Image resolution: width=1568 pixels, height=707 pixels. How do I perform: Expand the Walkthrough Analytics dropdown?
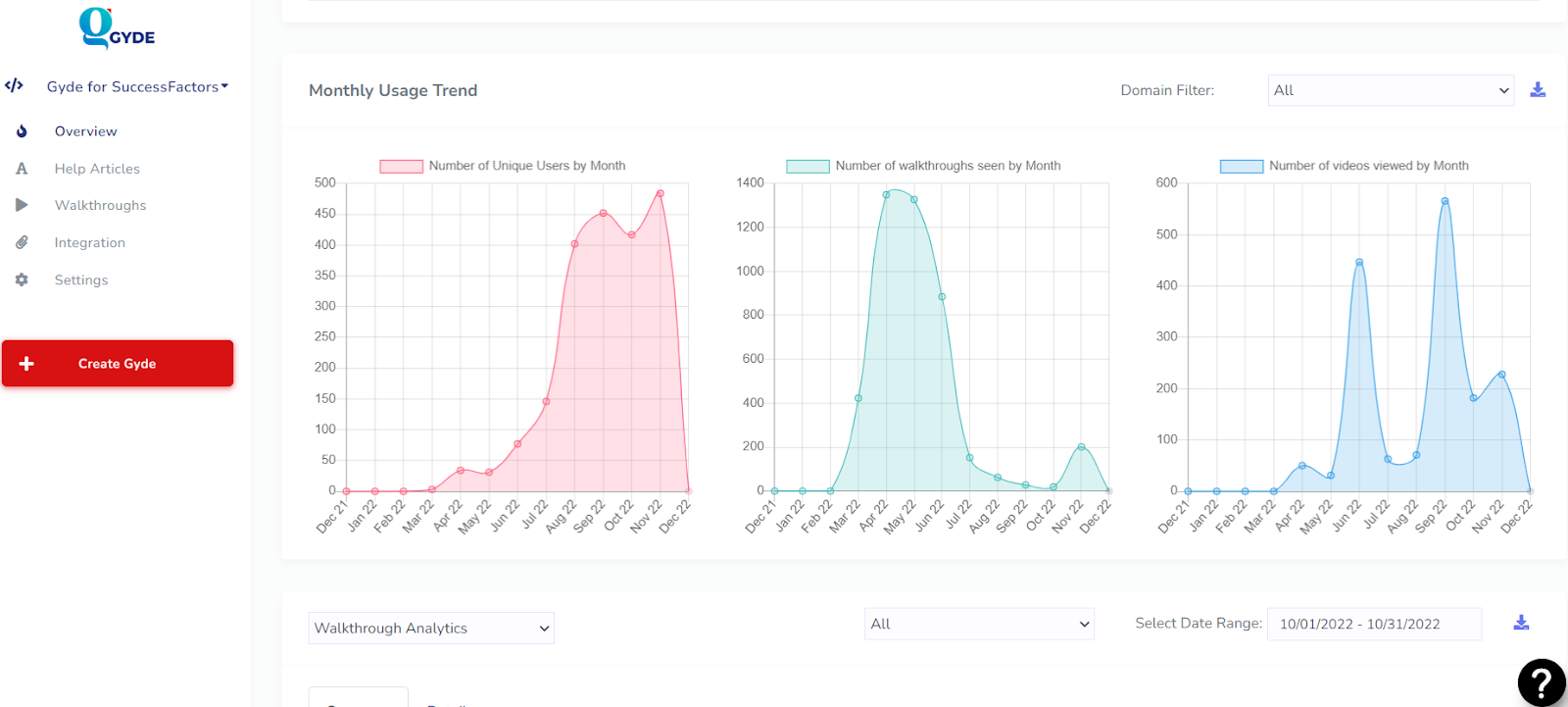[x=431, y=628]
